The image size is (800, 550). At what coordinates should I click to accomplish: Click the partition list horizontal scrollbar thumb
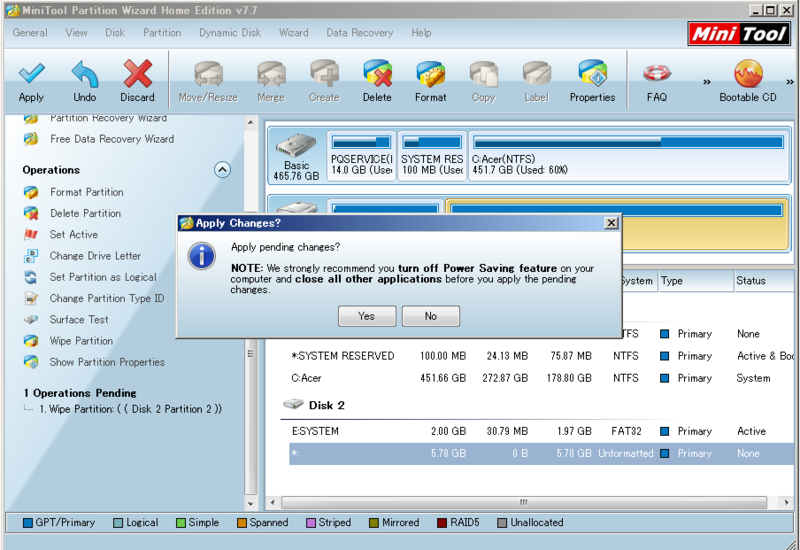pos(523,503)
